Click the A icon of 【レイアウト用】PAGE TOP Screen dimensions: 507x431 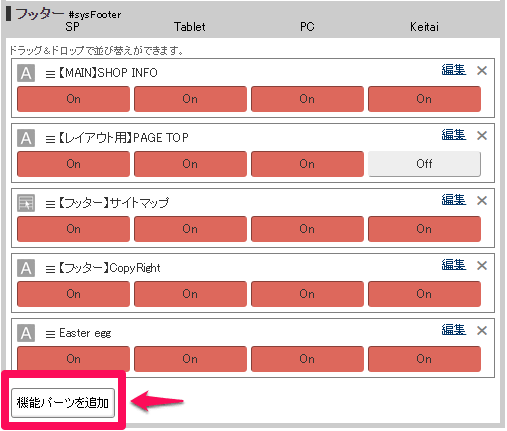click(26, 138)
